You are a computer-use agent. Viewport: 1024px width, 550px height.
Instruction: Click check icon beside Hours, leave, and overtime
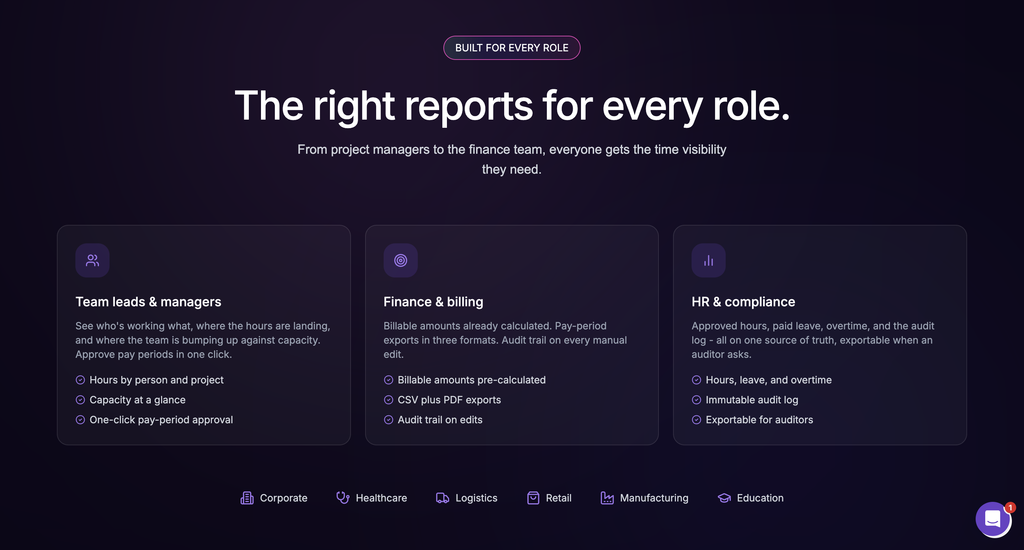[697, 380]
